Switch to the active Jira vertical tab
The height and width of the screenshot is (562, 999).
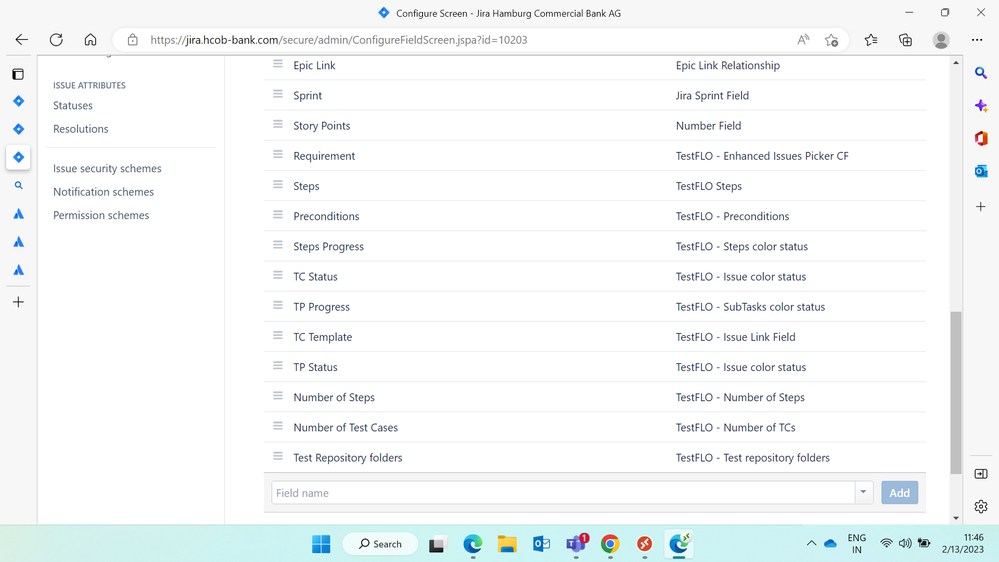pyautogui.click(x=18, y=157)
